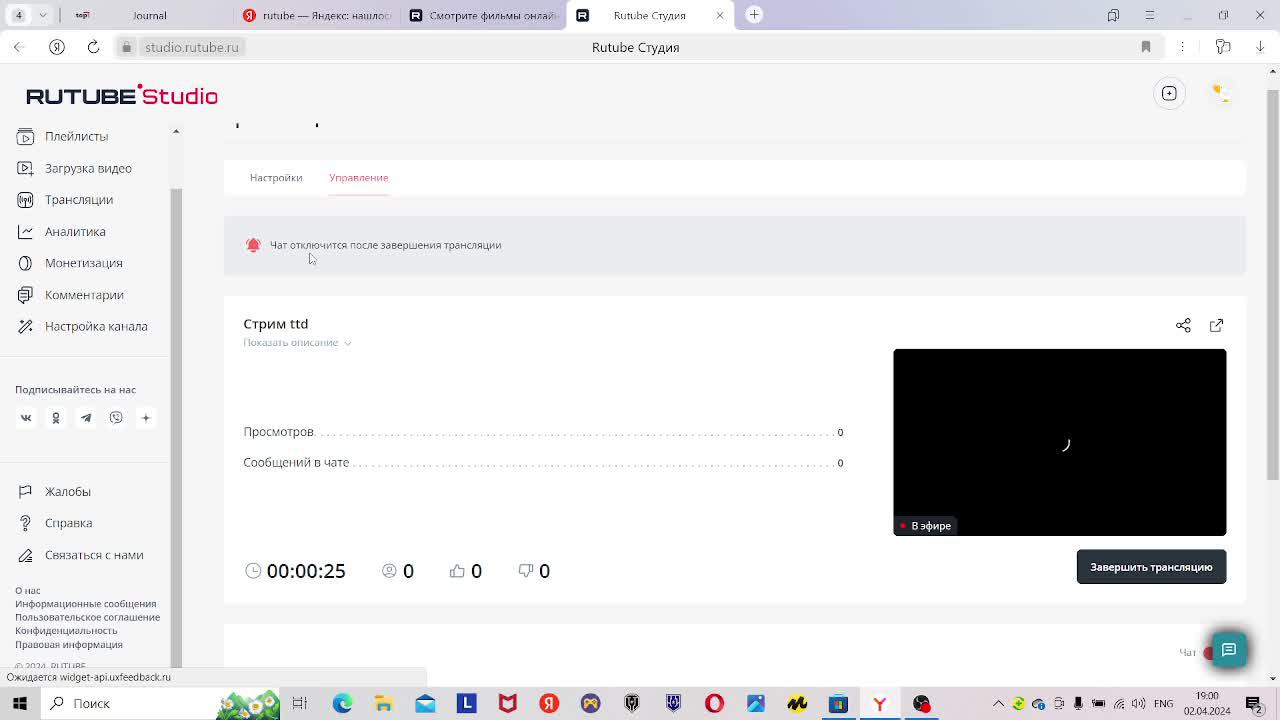Switch to the Journal browser tab
1280x720 pixels.
pyautogui.click(x=150, y=15)
